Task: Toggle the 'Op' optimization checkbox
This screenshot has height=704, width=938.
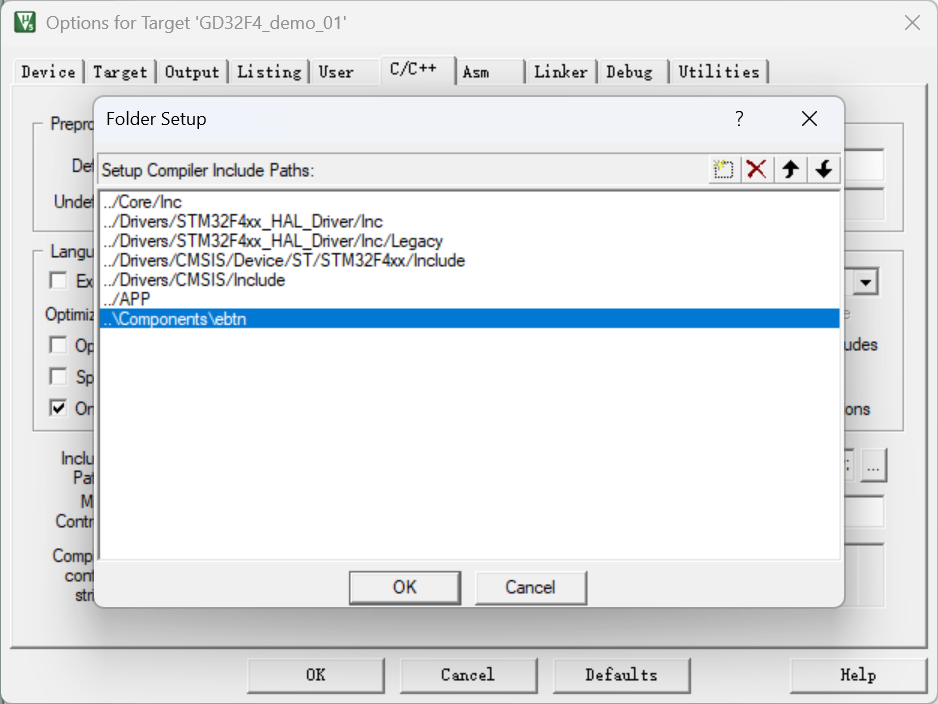Action: [x=58, y=345]
